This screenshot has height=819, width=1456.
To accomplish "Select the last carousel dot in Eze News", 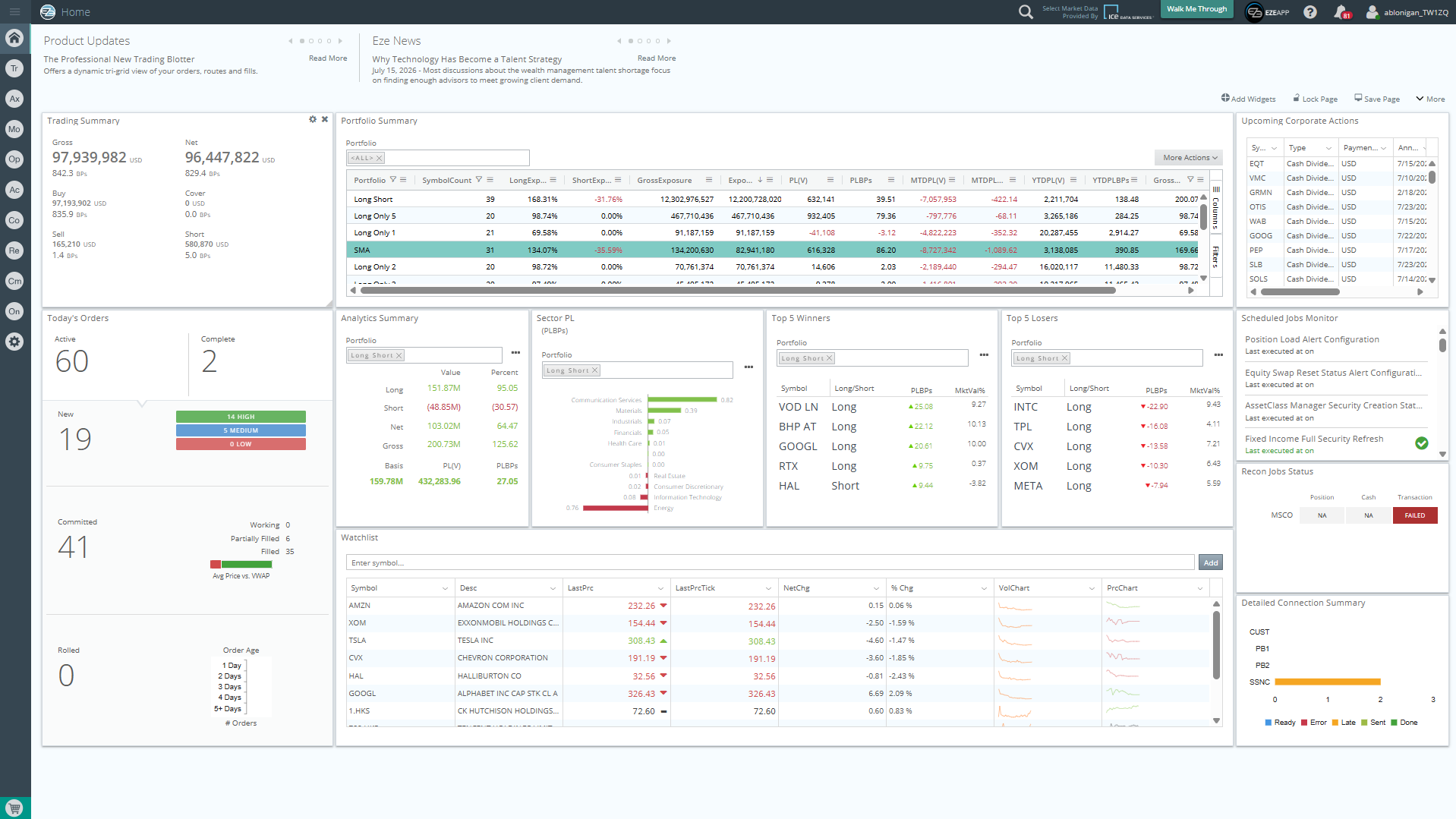I will pyautogui.click(x=658, y=41).
